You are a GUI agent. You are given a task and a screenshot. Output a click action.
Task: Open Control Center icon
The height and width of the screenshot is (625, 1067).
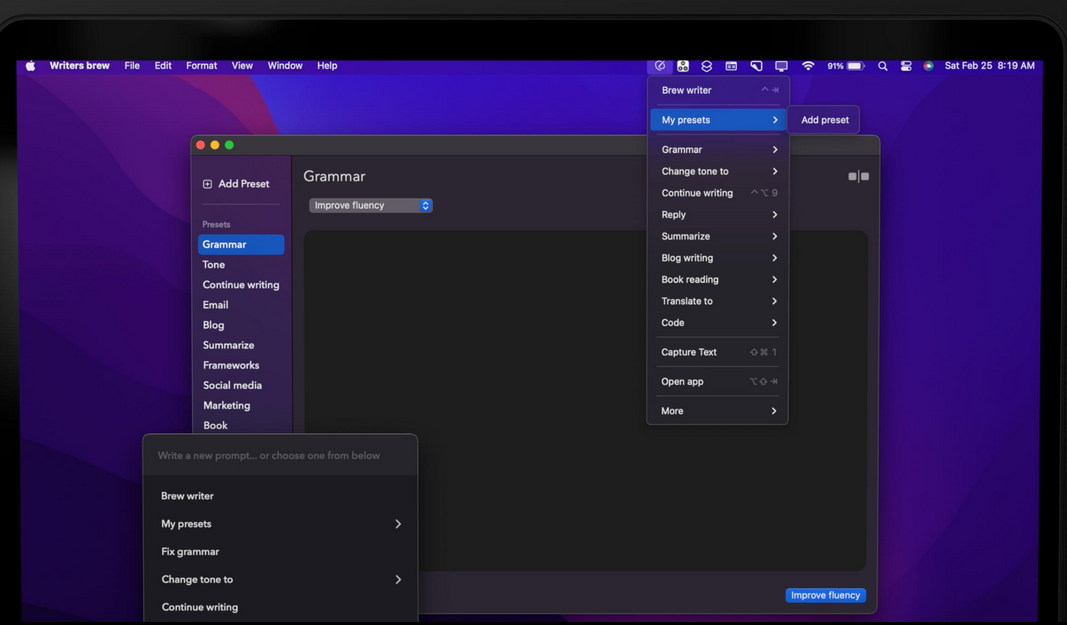point(906,66)
